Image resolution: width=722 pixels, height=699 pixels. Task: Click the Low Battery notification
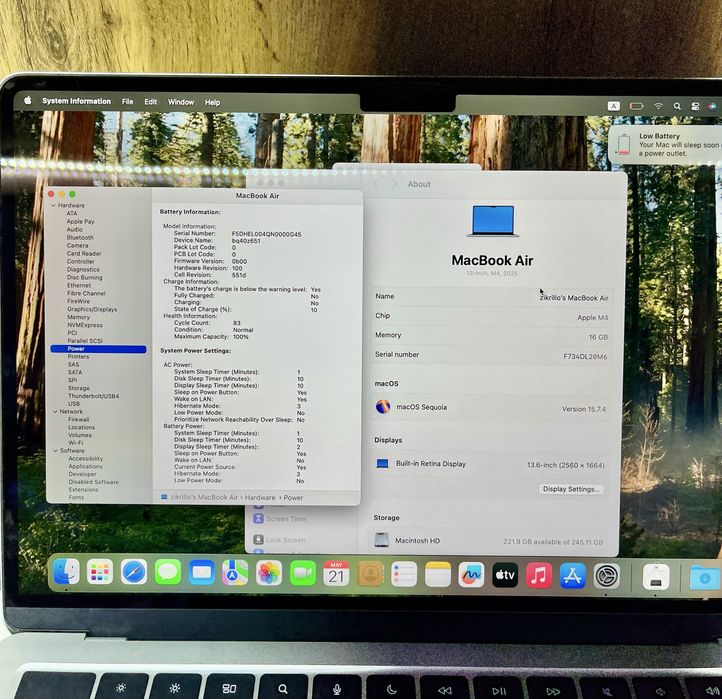tap(666, 145)
